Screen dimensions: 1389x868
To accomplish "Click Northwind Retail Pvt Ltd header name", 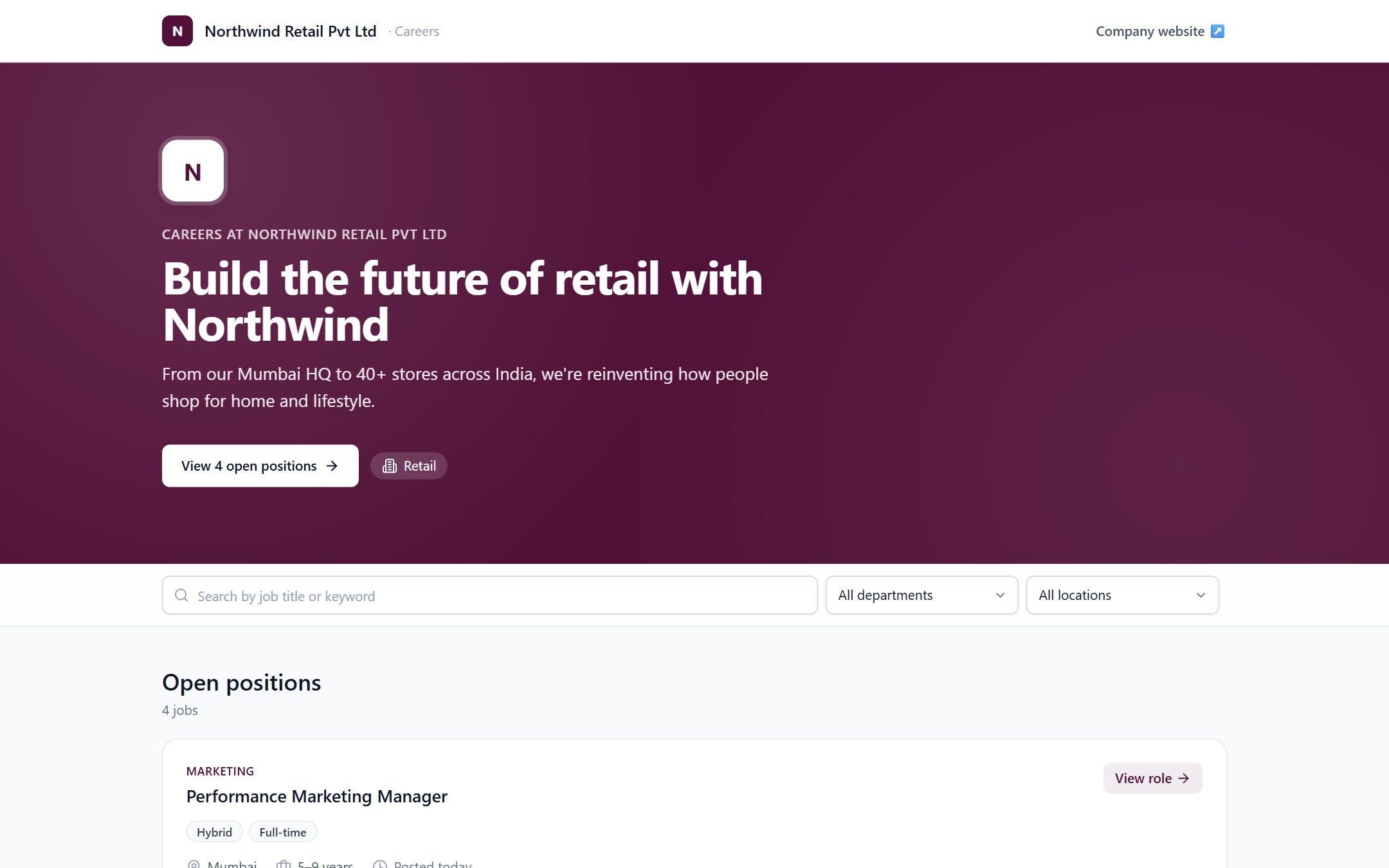I will 291,31.
